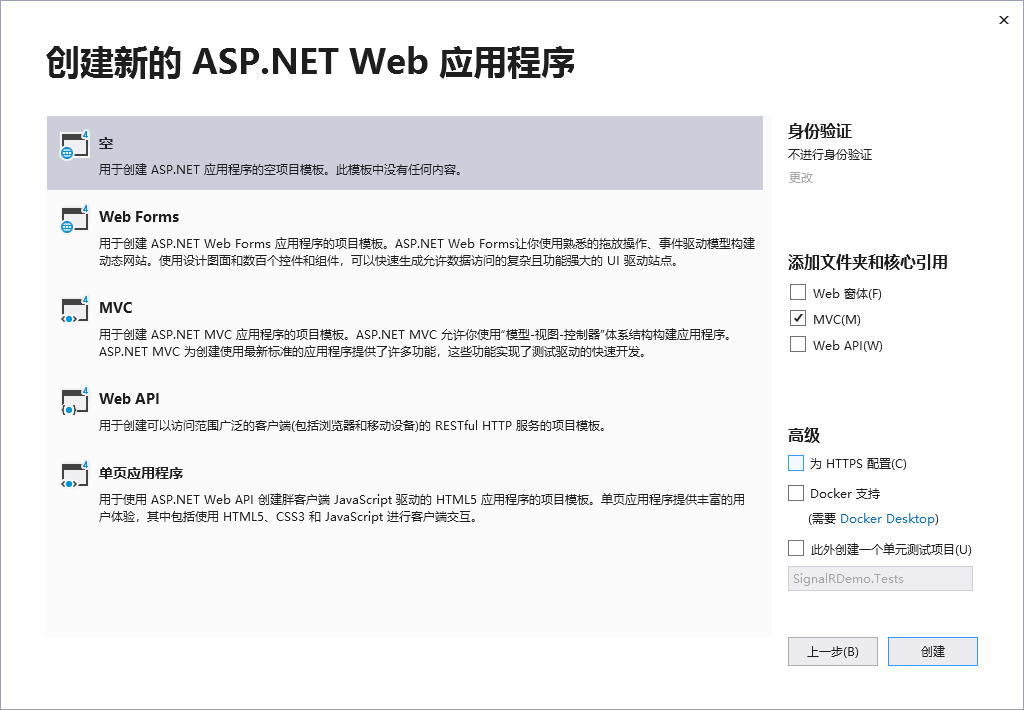Select the 单页应用程序 template title
This screenshot has width=1024, height=710.
click(141, 473)
